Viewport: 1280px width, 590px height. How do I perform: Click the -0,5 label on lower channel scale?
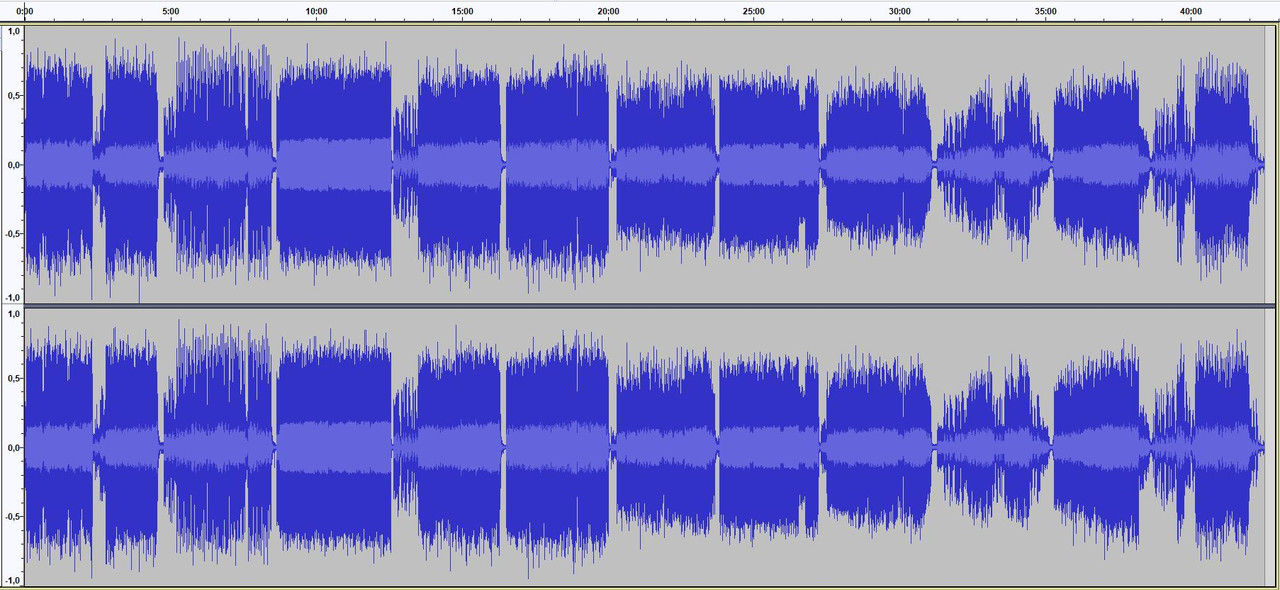tap(11, 516)
